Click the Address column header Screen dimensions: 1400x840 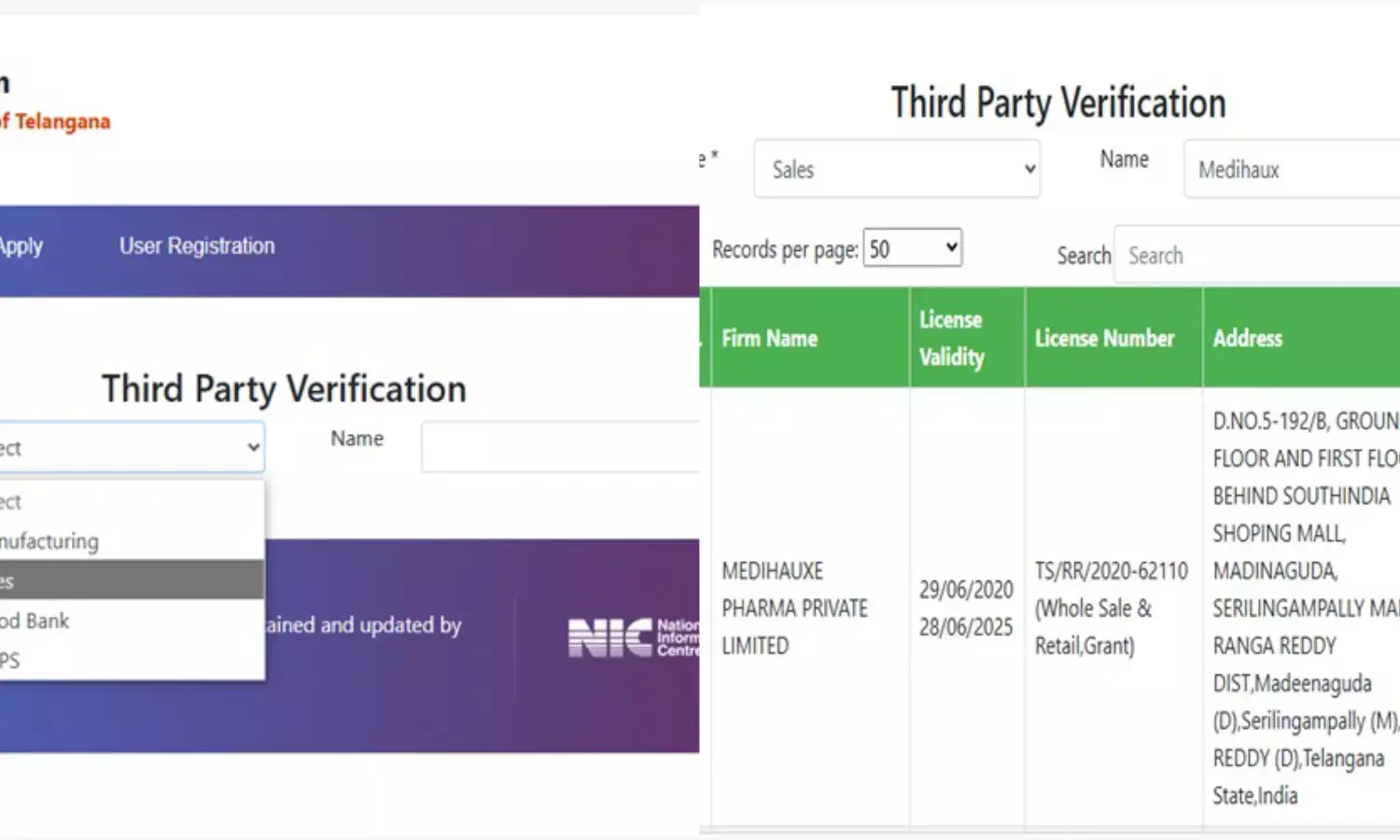[x=1248, y=338]
